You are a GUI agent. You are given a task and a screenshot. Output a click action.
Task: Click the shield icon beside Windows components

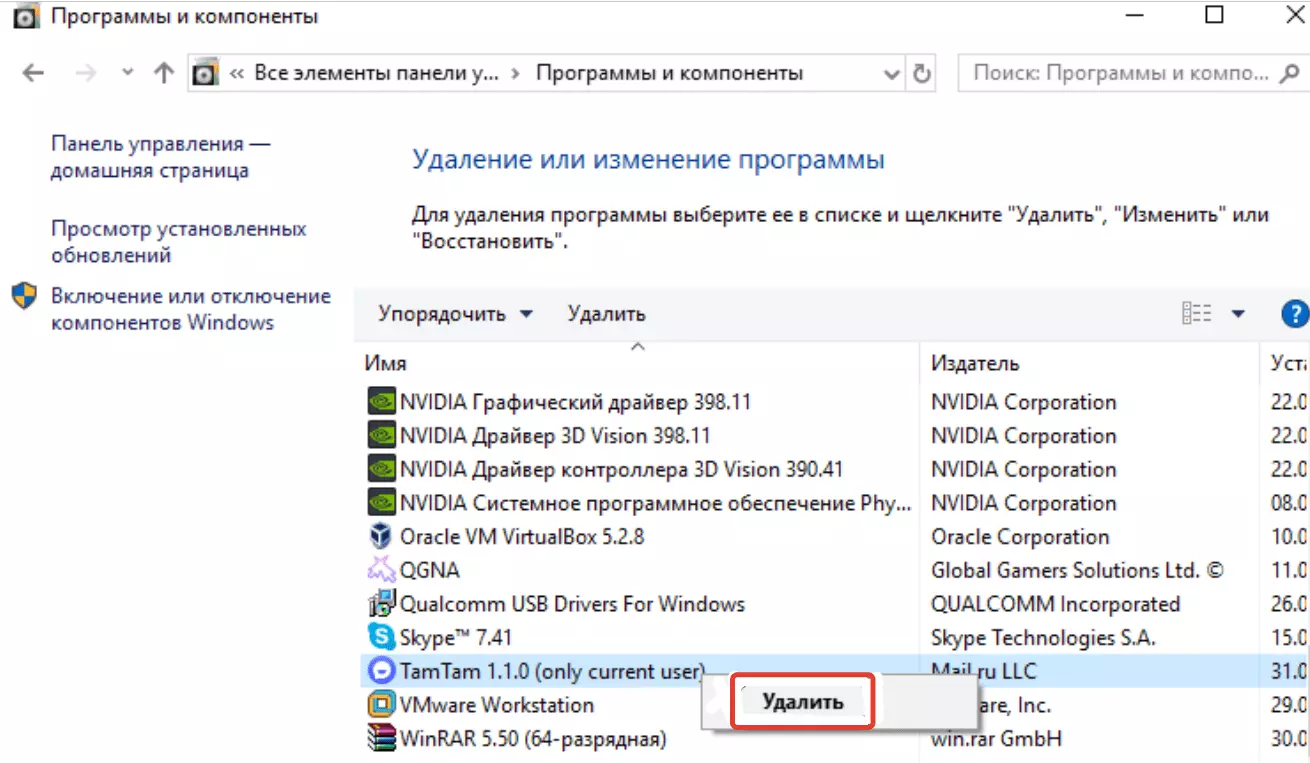(25, 296)
